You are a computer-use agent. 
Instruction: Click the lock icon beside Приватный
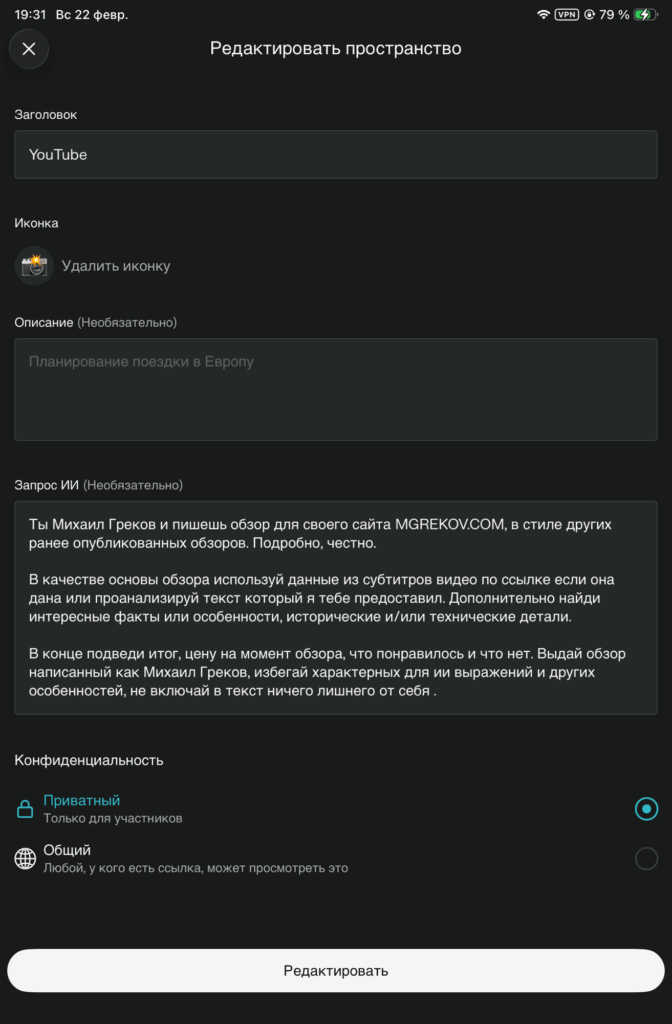(x=25, y=809)
